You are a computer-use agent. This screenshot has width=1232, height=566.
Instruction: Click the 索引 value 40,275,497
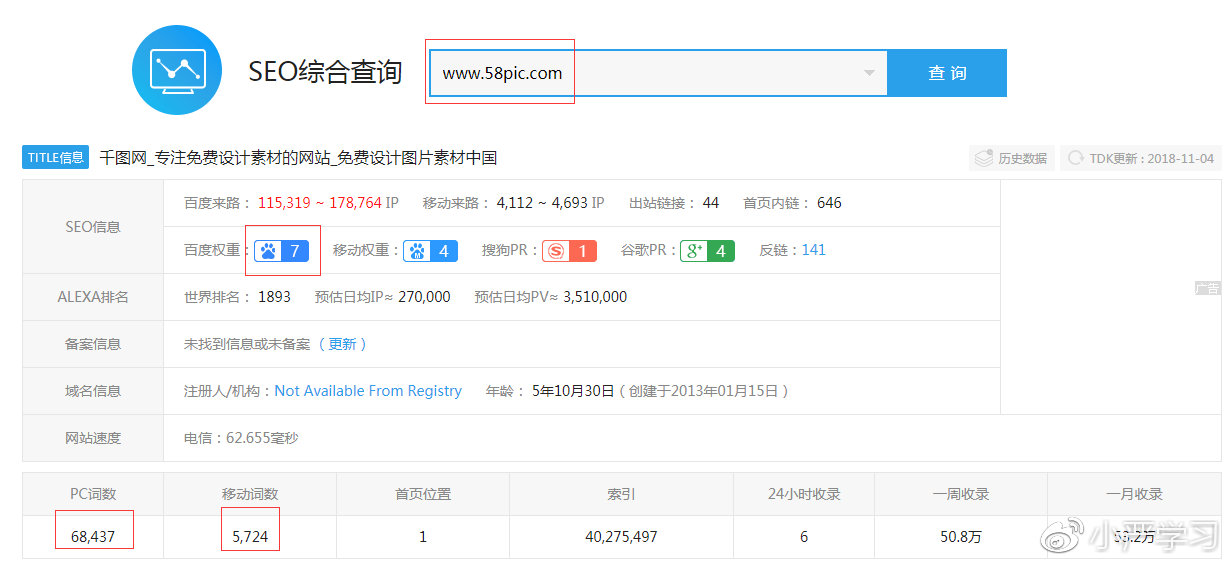[x=621, y=537]
